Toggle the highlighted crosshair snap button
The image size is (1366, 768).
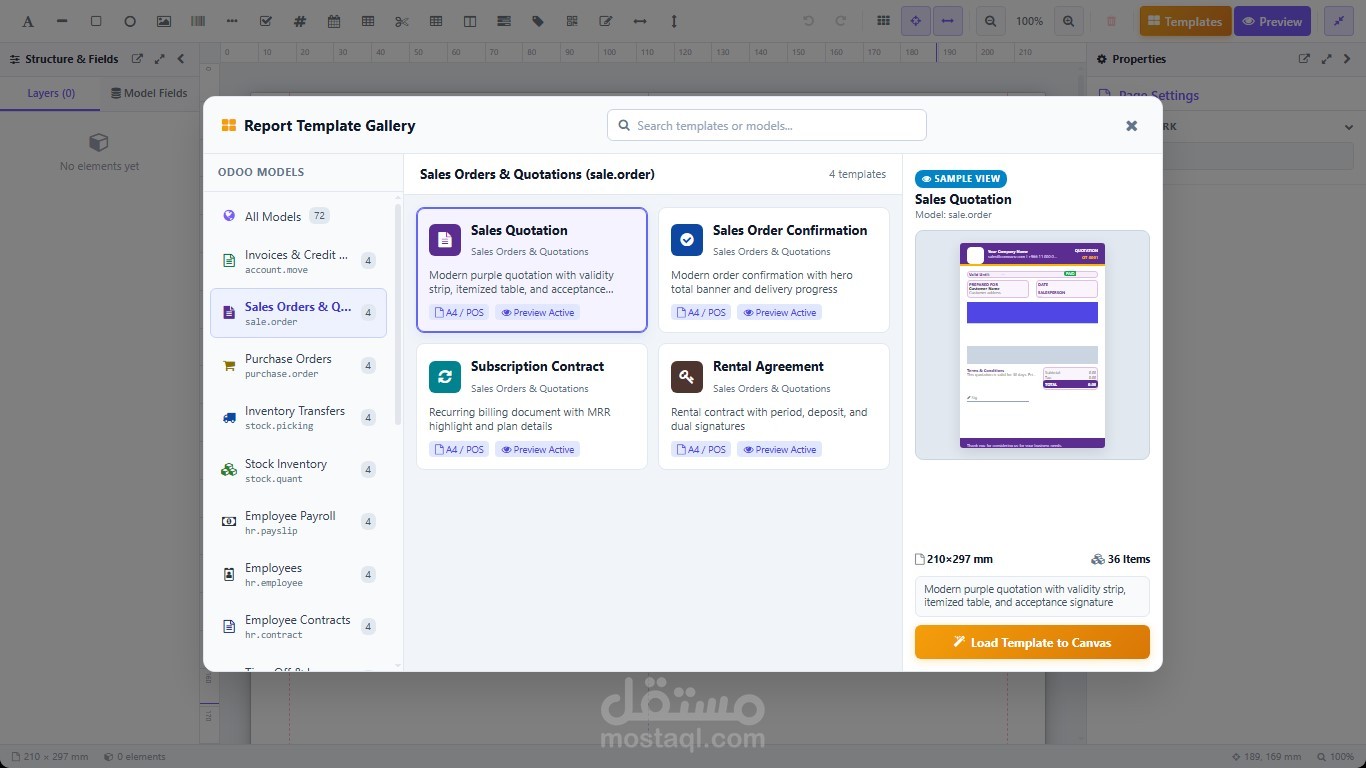pyautogui.click(x=915, y=21)
